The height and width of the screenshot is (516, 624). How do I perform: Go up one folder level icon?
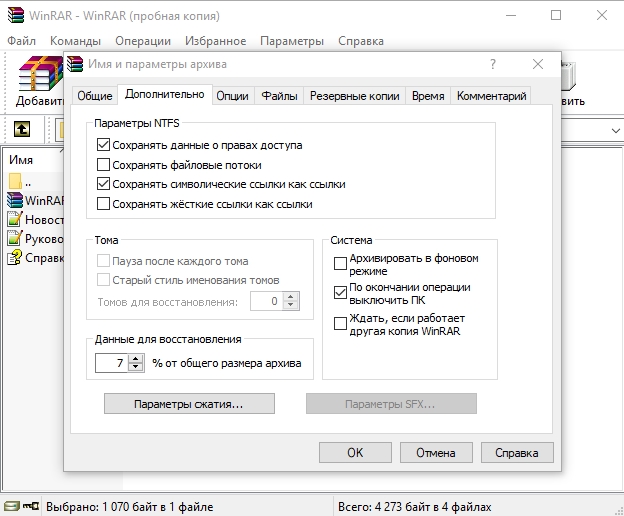(21, 129)
